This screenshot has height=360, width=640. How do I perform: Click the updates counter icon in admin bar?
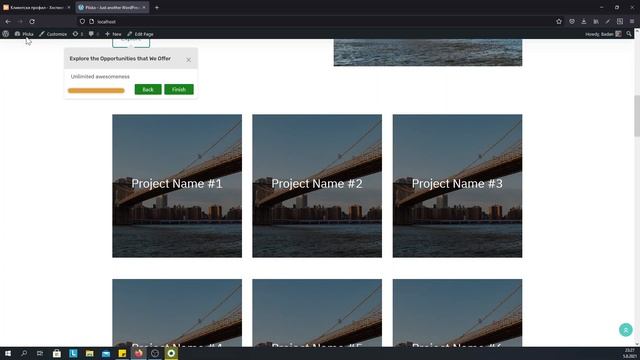78,34
